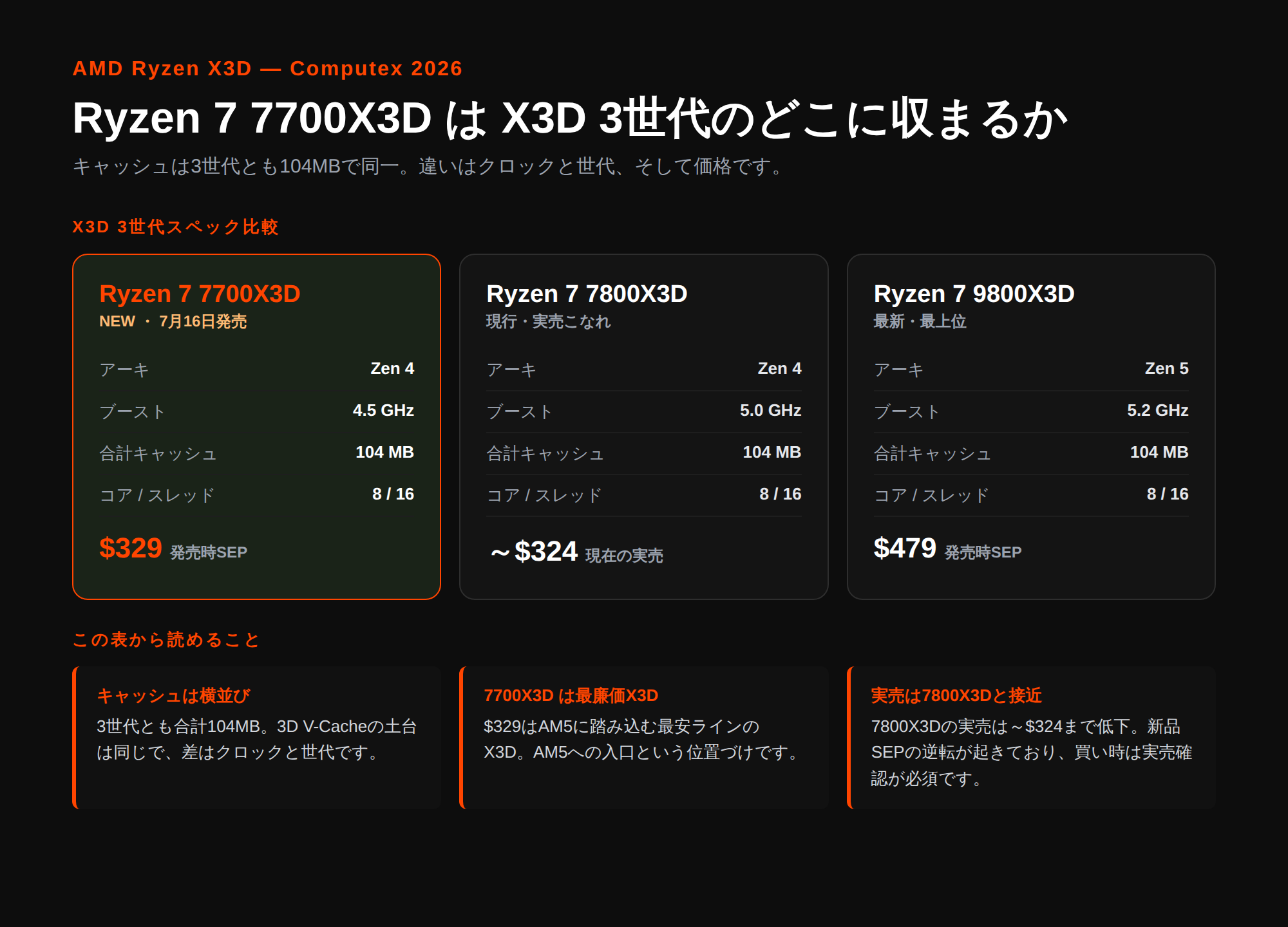This screenshot has height=927, width=1288.
Task: Click the subtitle starting with 'キャッシュは3世代とも104MBで同一'
Action: tap(429, 167)
